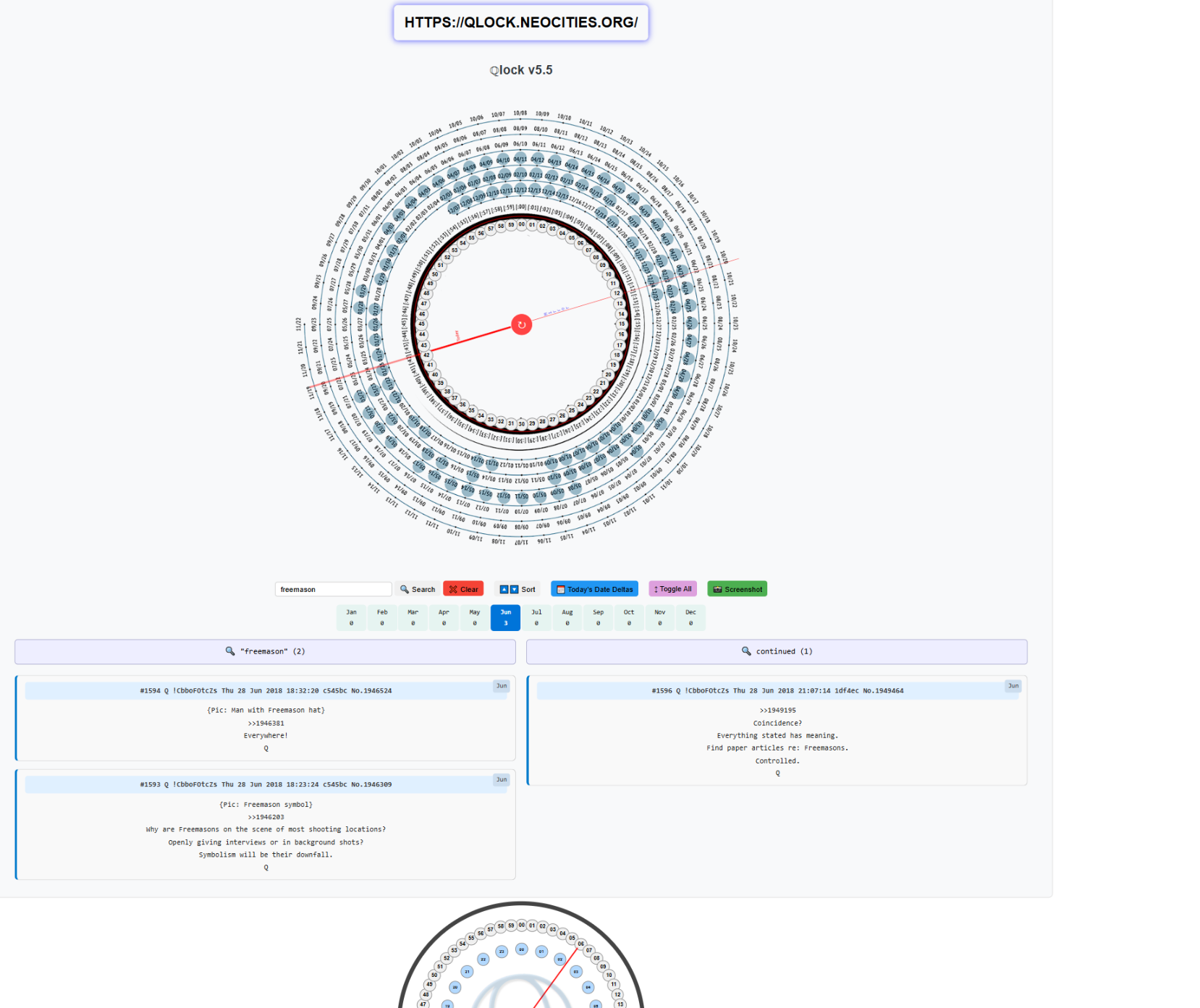The width and height of the screenshot is (1200, 1008).
Task: Open the HTTPS://QLOCK.NEOCITIES.ORG/ link
Action: [521, 22]
